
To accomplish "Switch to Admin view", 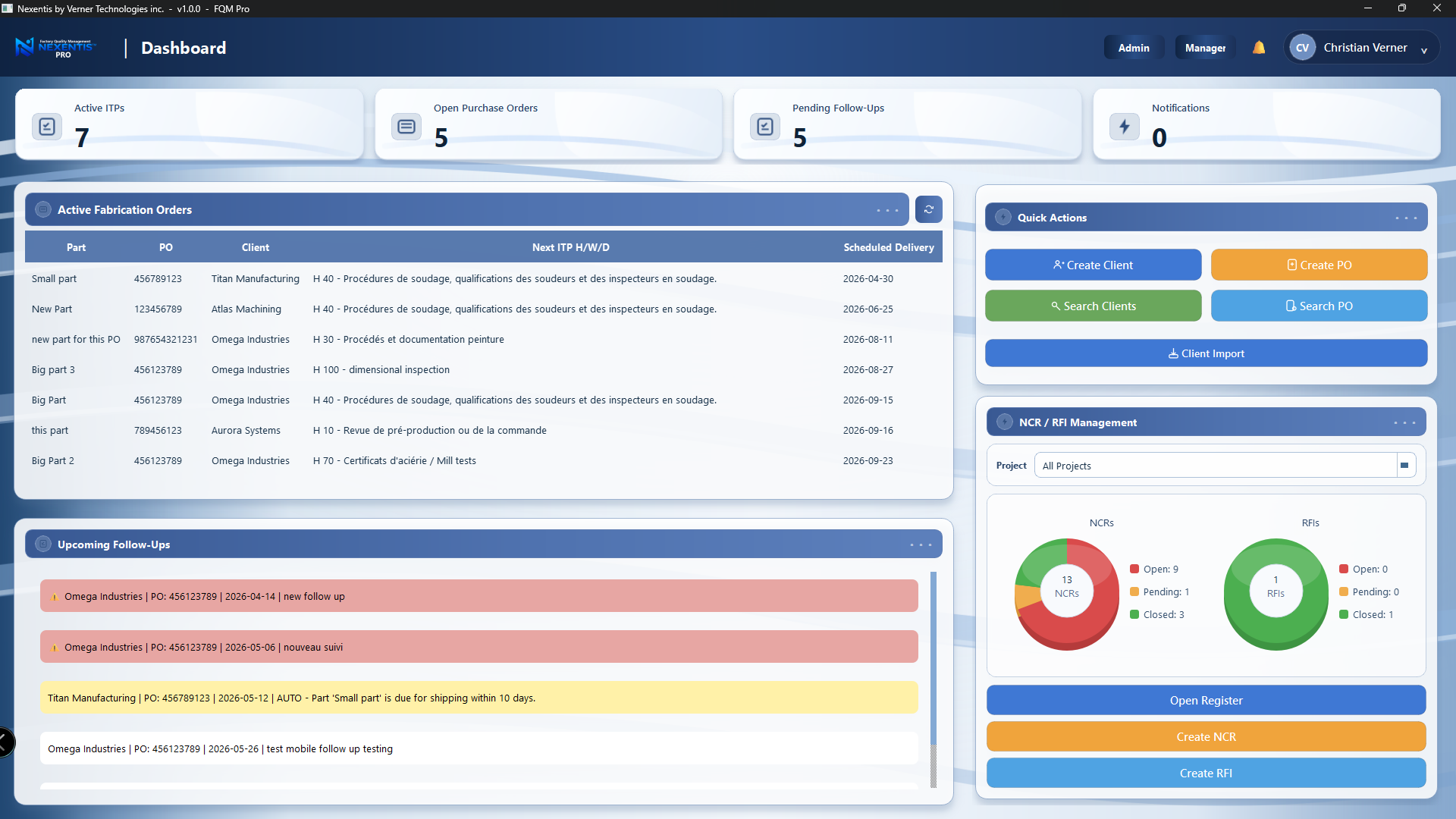I will (1134, 48).
